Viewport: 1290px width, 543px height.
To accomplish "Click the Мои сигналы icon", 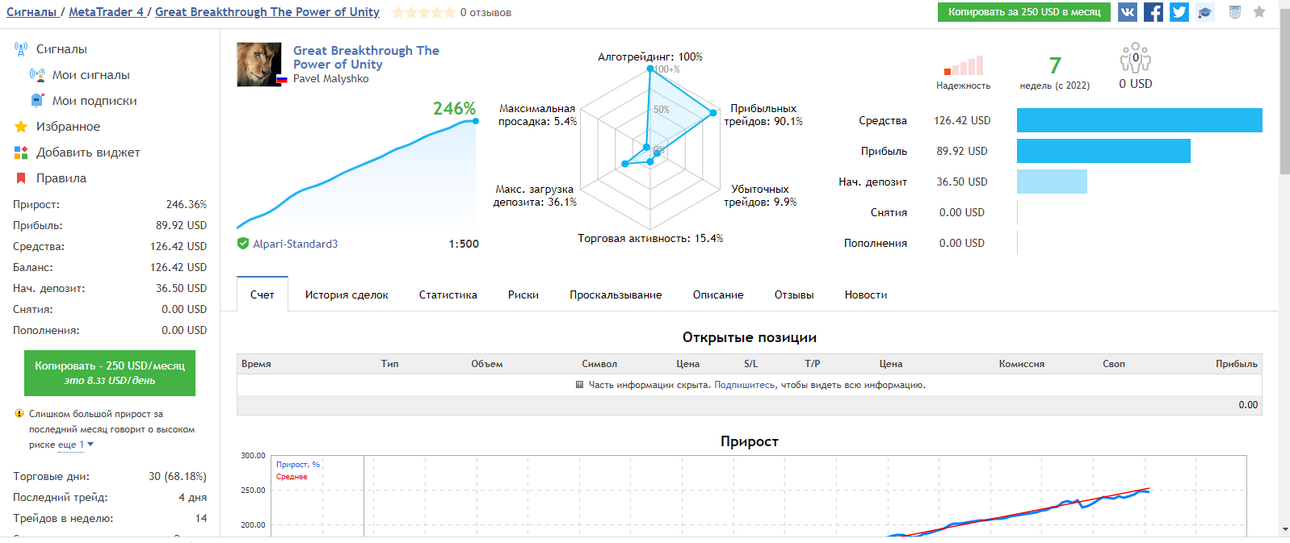I will 38,75.
